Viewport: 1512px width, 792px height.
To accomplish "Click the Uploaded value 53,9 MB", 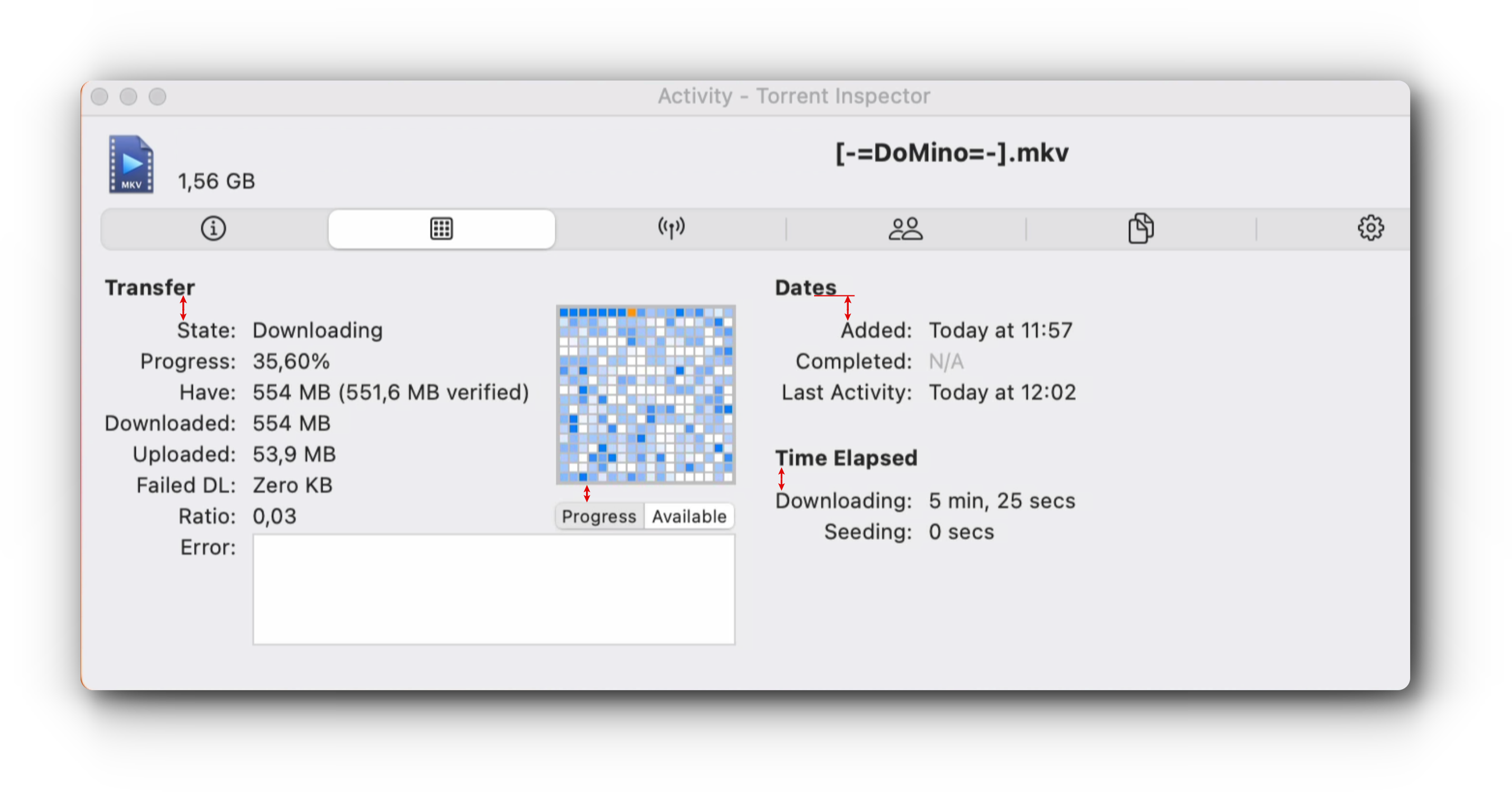I will 294,454.
